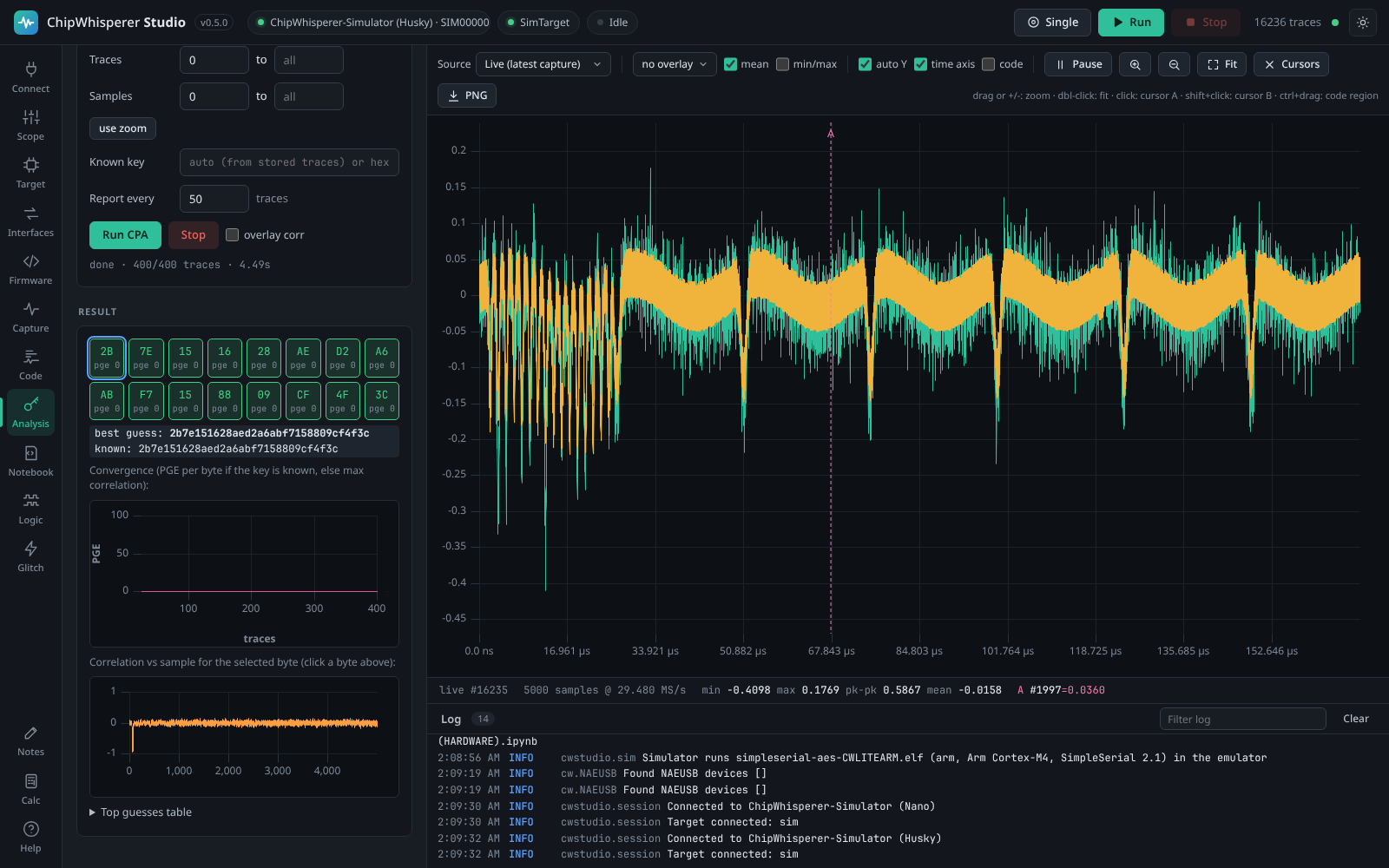Select key byte A6 in results
1389x868 pixels.
pos(382,358)
